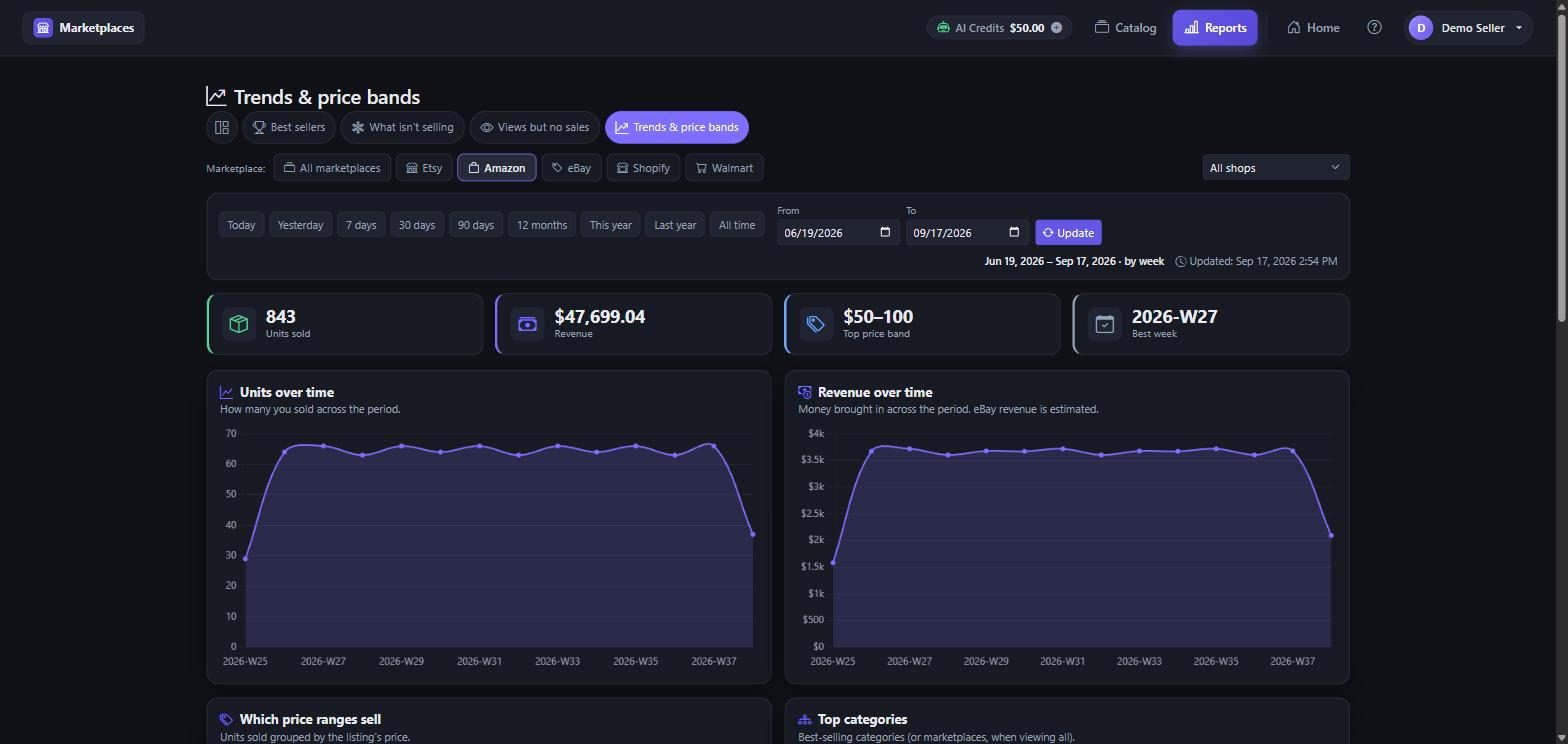This screenshot has width=1568, height=744.
Task: Open the help question mark icon
Action: 1374,28
